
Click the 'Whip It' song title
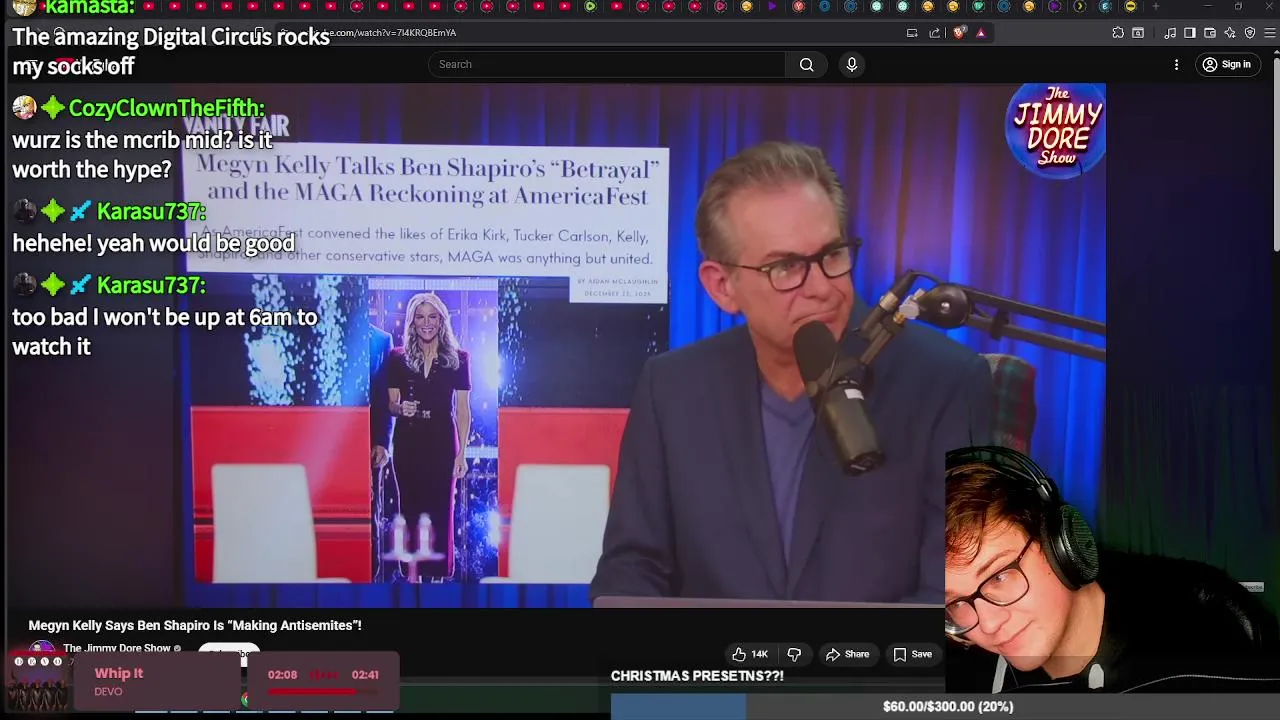[x=119, y=673]
